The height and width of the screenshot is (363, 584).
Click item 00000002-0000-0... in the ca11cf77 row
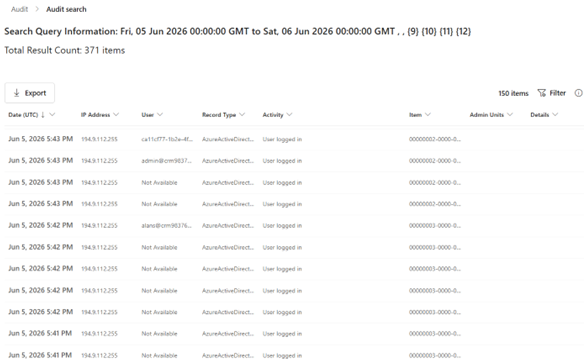(x=435, y=139)
